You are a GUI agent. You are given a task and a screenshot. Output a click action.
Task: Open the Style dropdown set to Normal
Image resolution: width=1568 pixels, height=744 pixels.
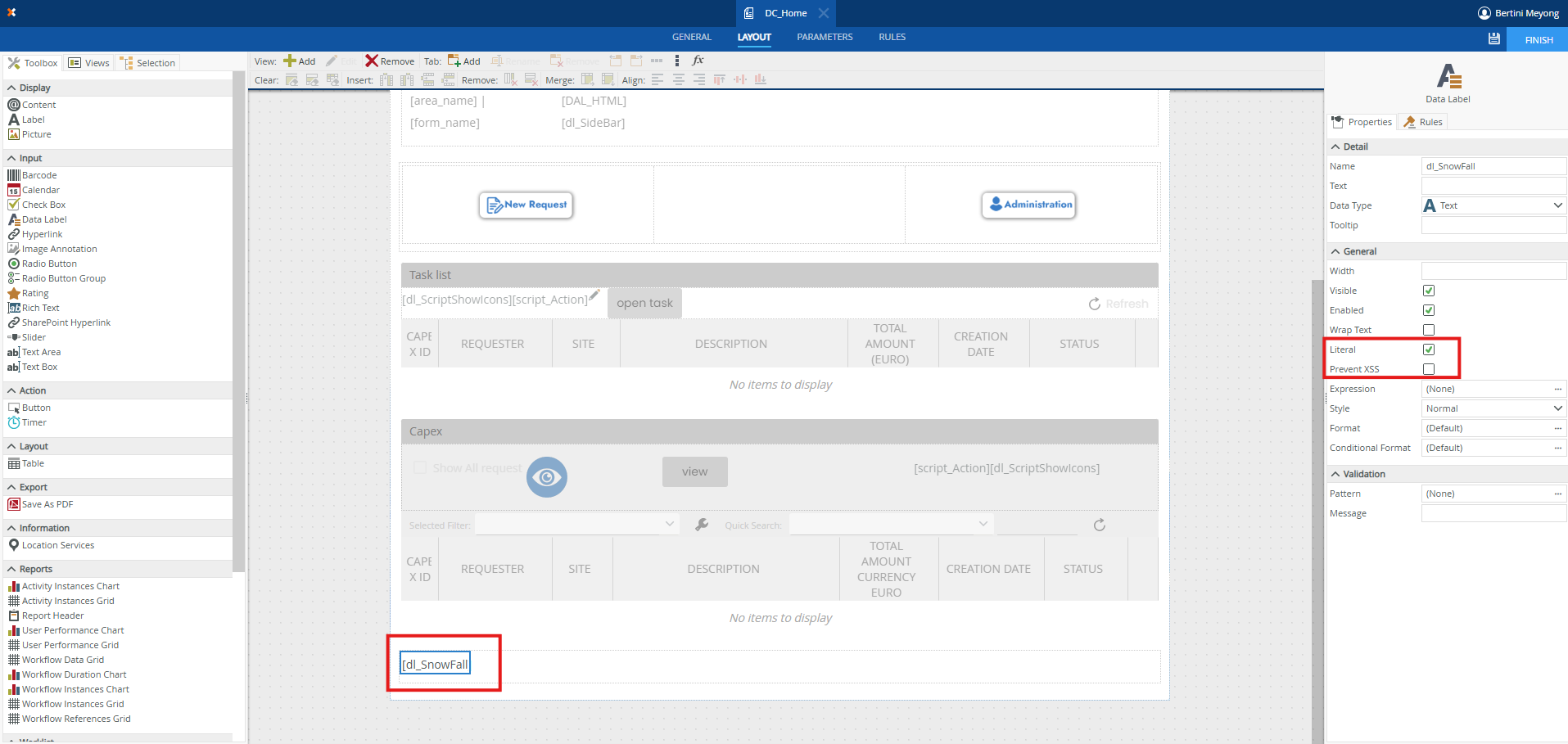tap(1493, 408)
